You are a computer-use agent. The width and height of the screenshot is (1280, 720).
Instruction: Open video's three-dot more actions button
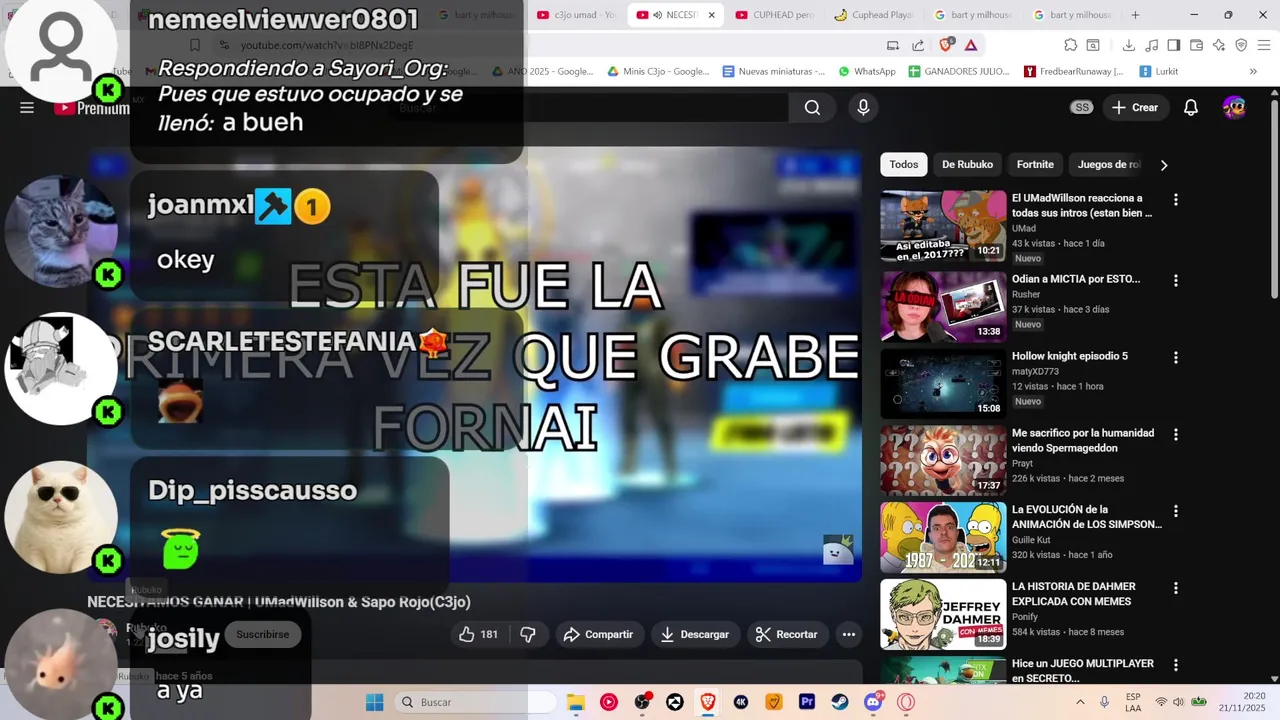point(848,634)
